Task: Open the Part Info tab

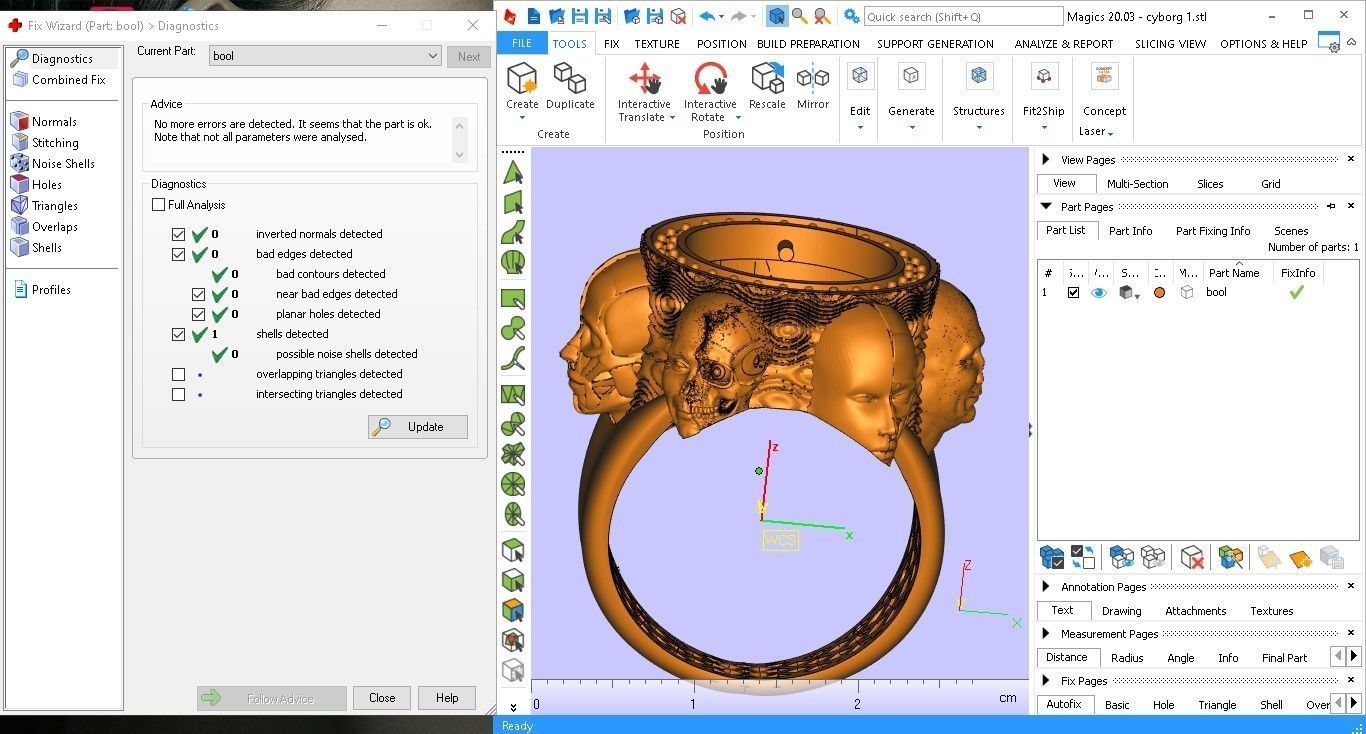Action: click(1130, 231)
